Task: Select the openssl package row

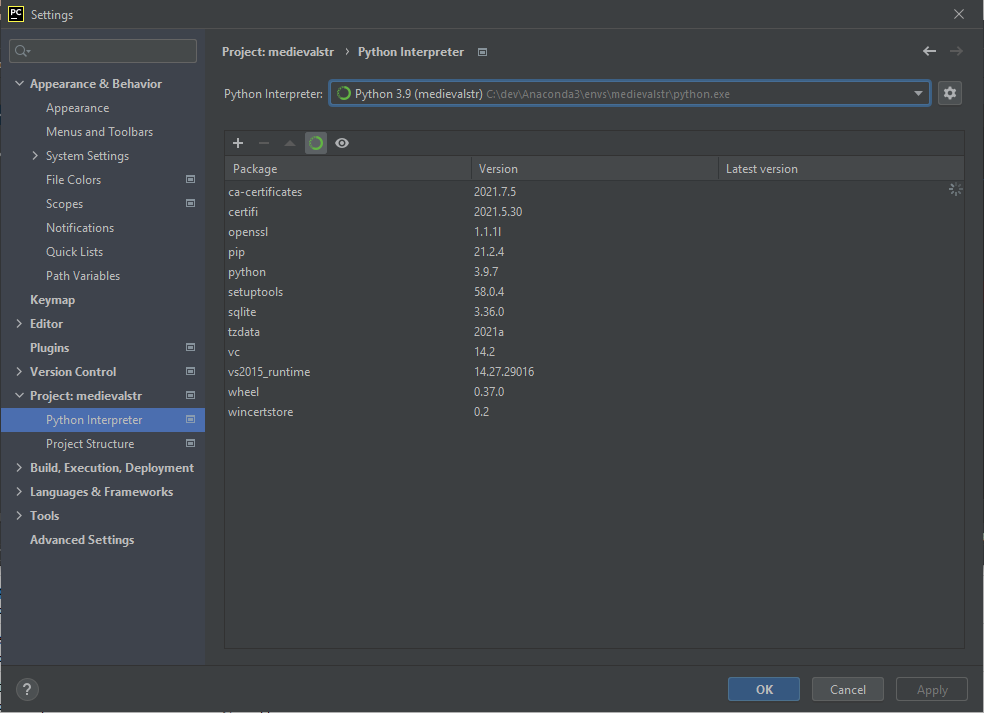Action: pos(594,232)
